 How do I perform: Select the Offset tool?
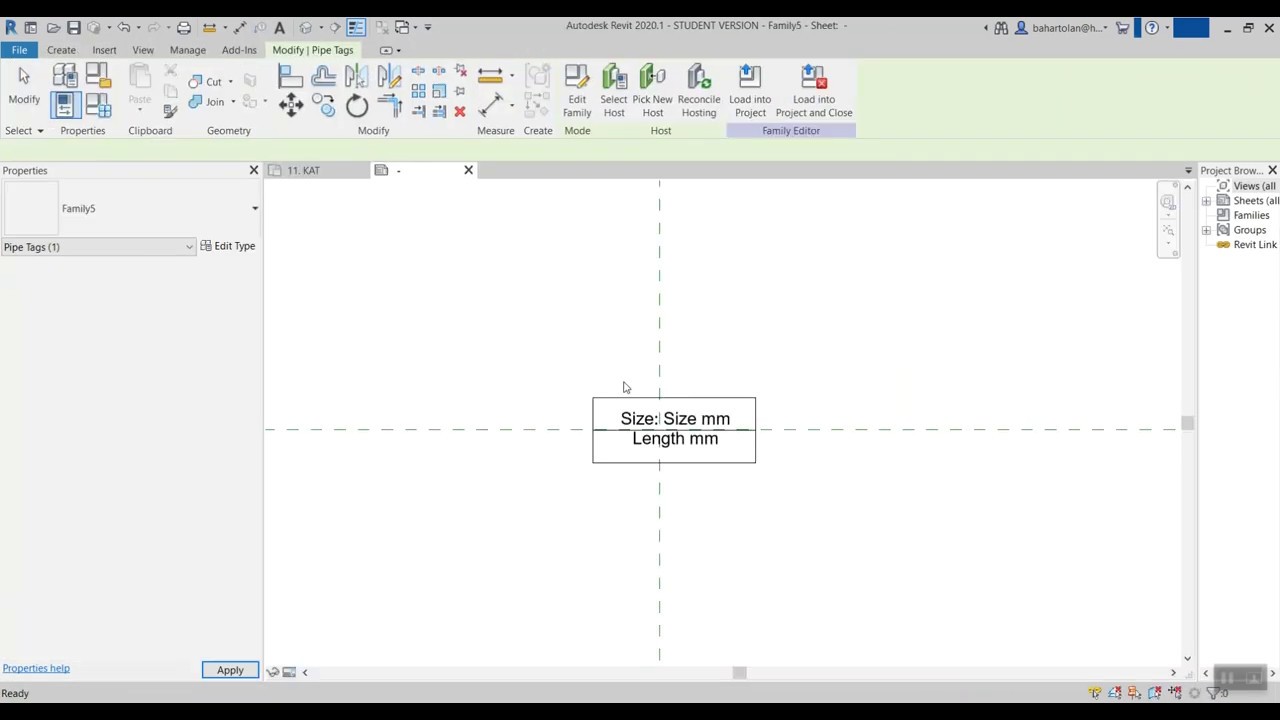pos(324,75)
